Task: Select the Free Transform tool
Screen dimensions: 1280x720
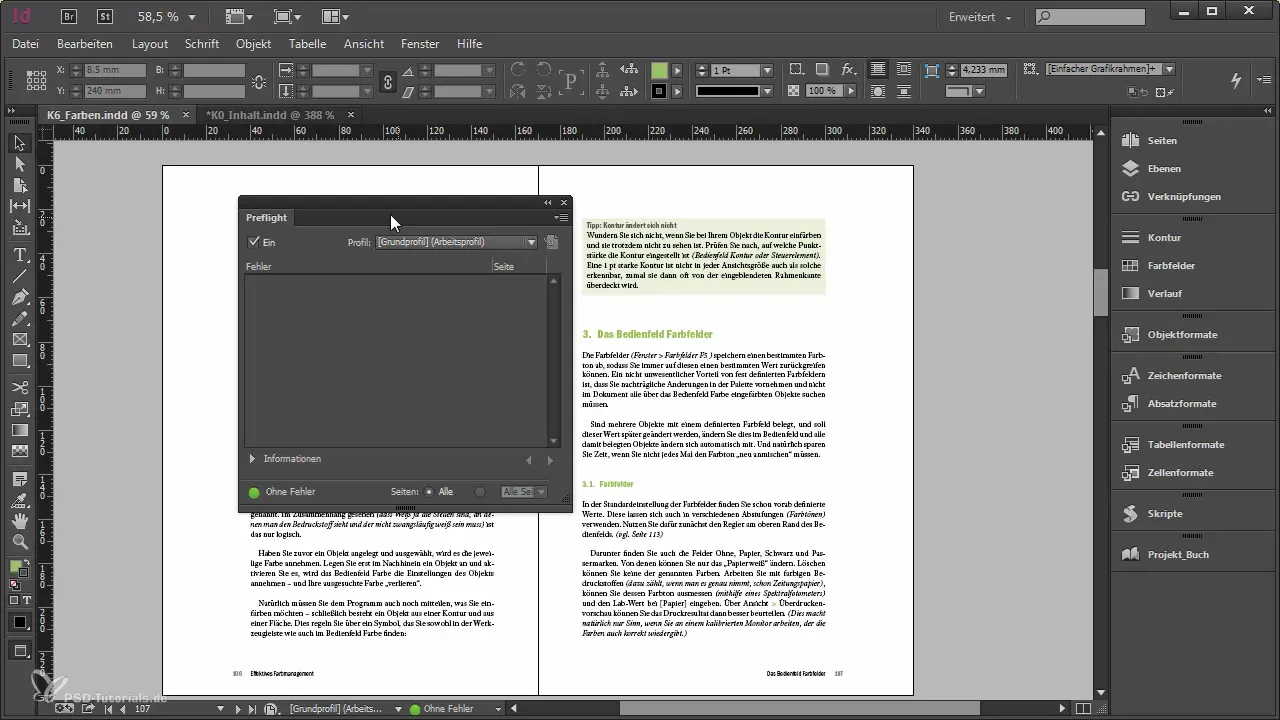Action: point(20,409)
